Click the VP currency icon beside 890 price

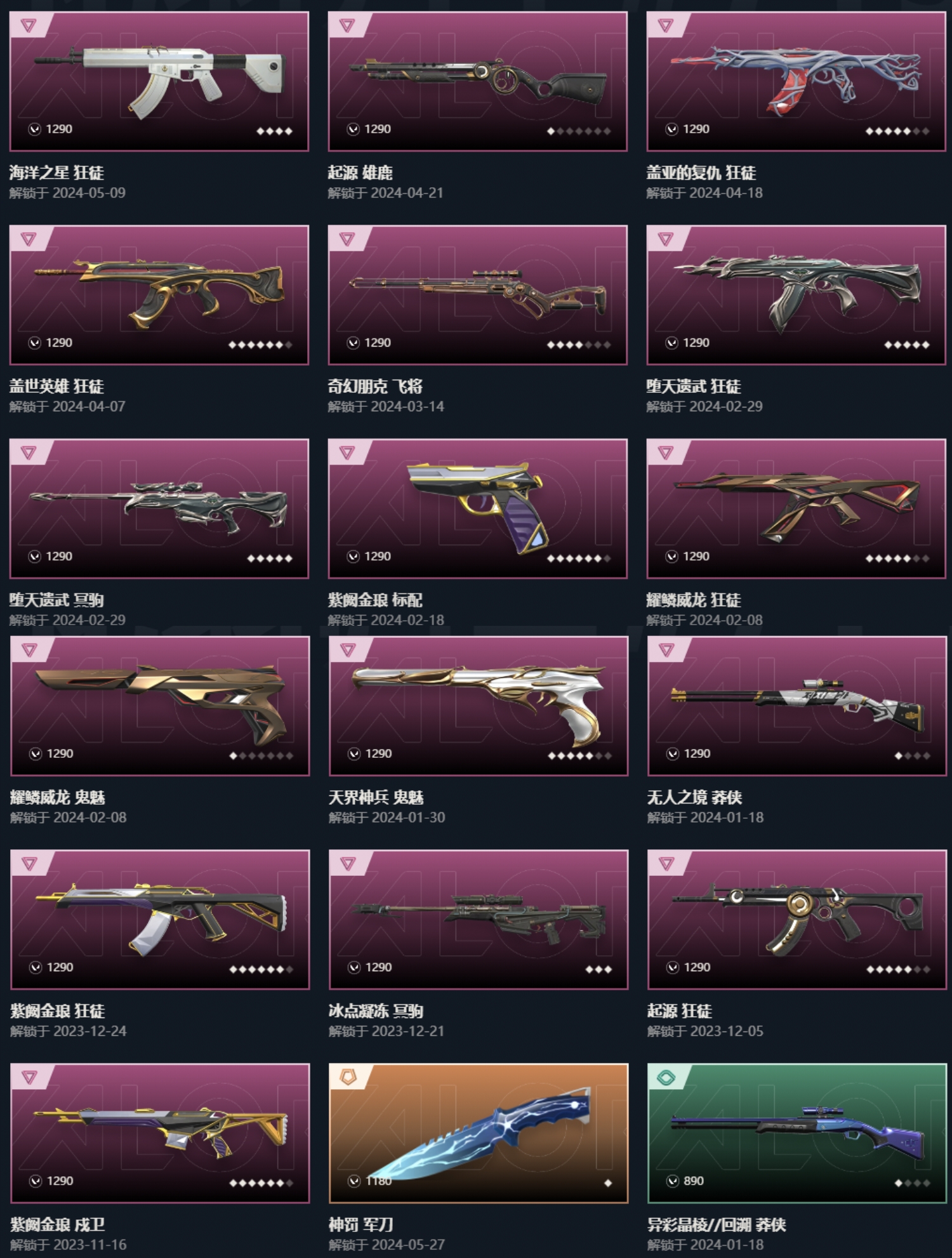[672, 1181]
